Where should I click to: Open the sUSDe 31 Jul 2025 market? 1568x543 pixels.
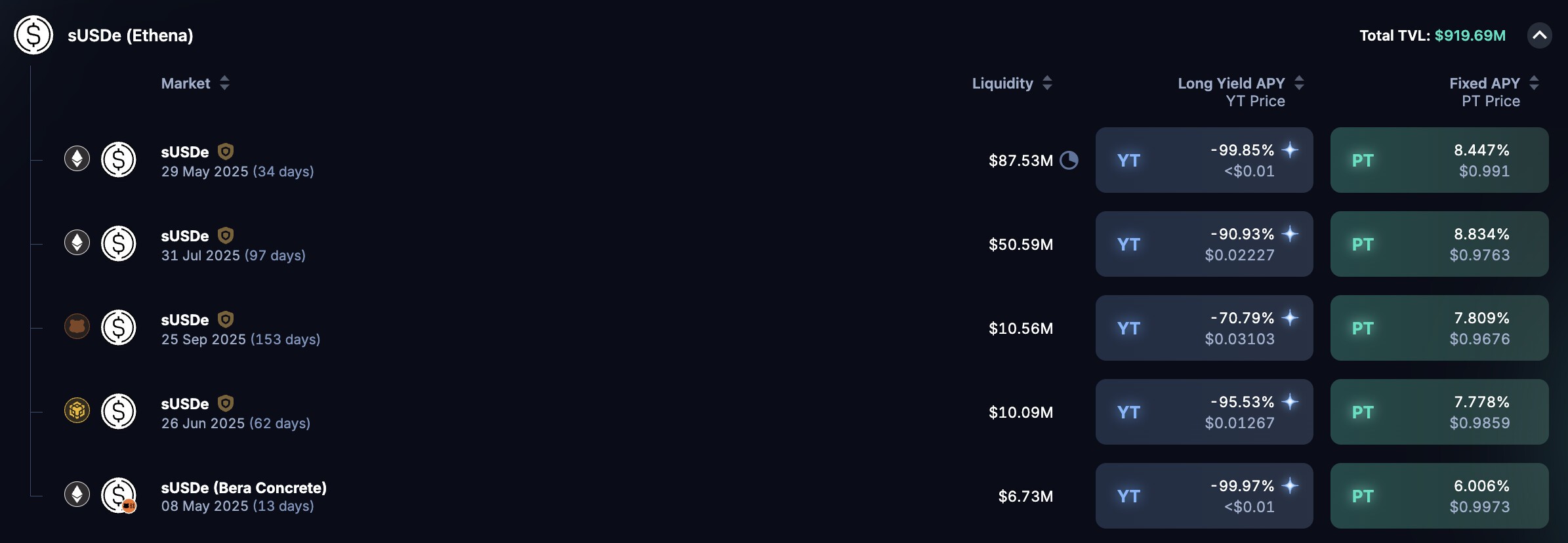pyautogui.click(x=233, y=245)
